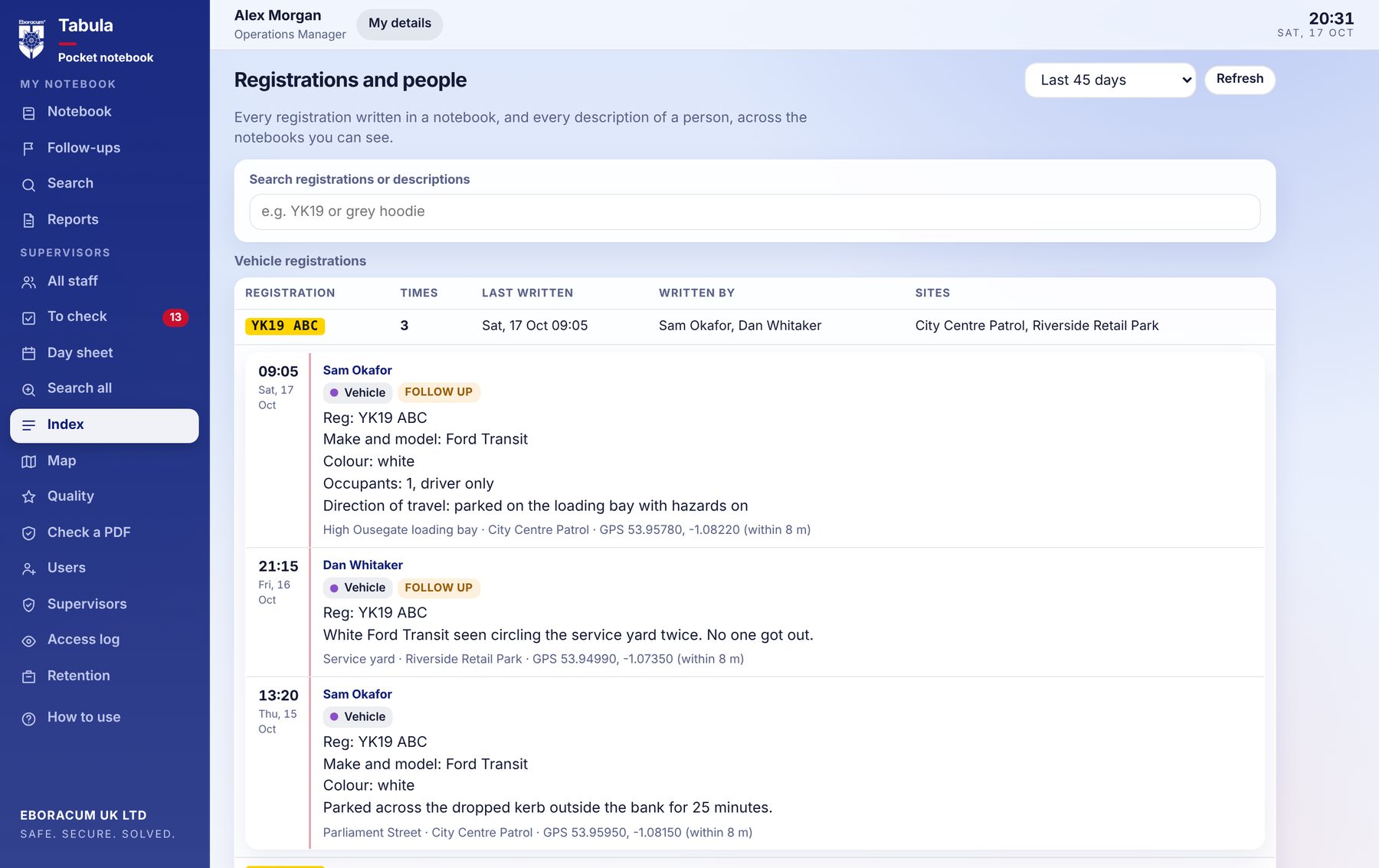1379x868 pixels.
Task: Click the Retention icon
Action: [29, 676]
